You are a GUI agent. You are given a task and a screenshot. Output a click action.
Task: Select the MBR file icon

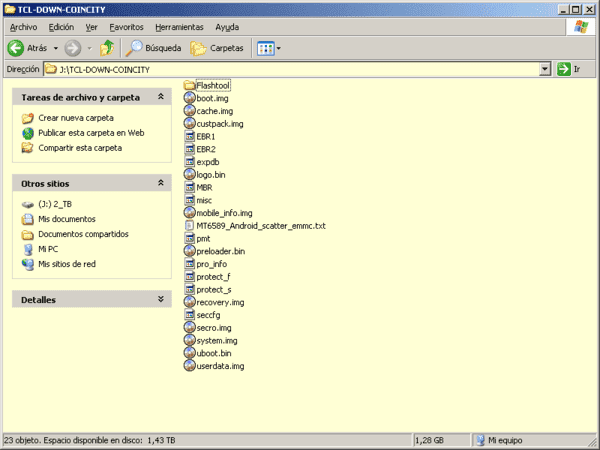[189, 187]
